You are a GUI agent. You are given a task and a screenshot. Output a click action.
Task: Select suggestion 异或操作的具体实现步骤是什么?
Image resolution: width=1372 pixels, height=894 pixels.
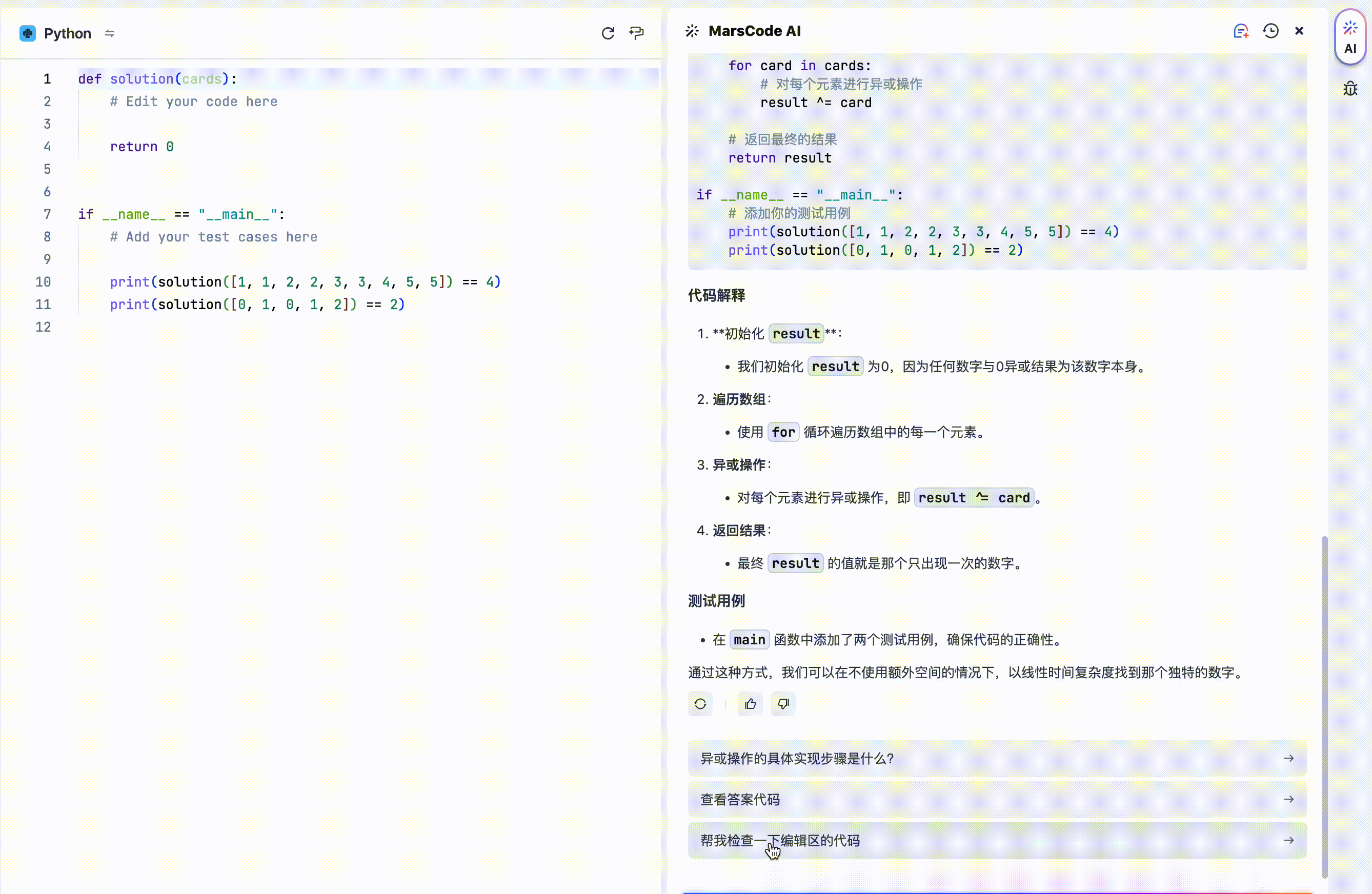[x=797, y=759]
